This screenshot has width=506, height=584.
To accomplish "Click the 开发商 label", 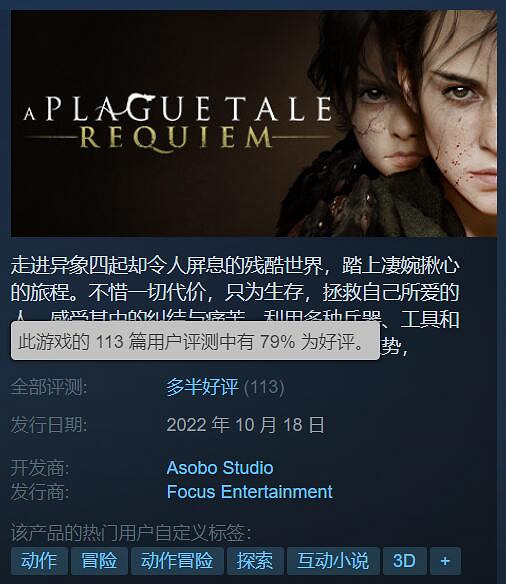I will 40,468.
